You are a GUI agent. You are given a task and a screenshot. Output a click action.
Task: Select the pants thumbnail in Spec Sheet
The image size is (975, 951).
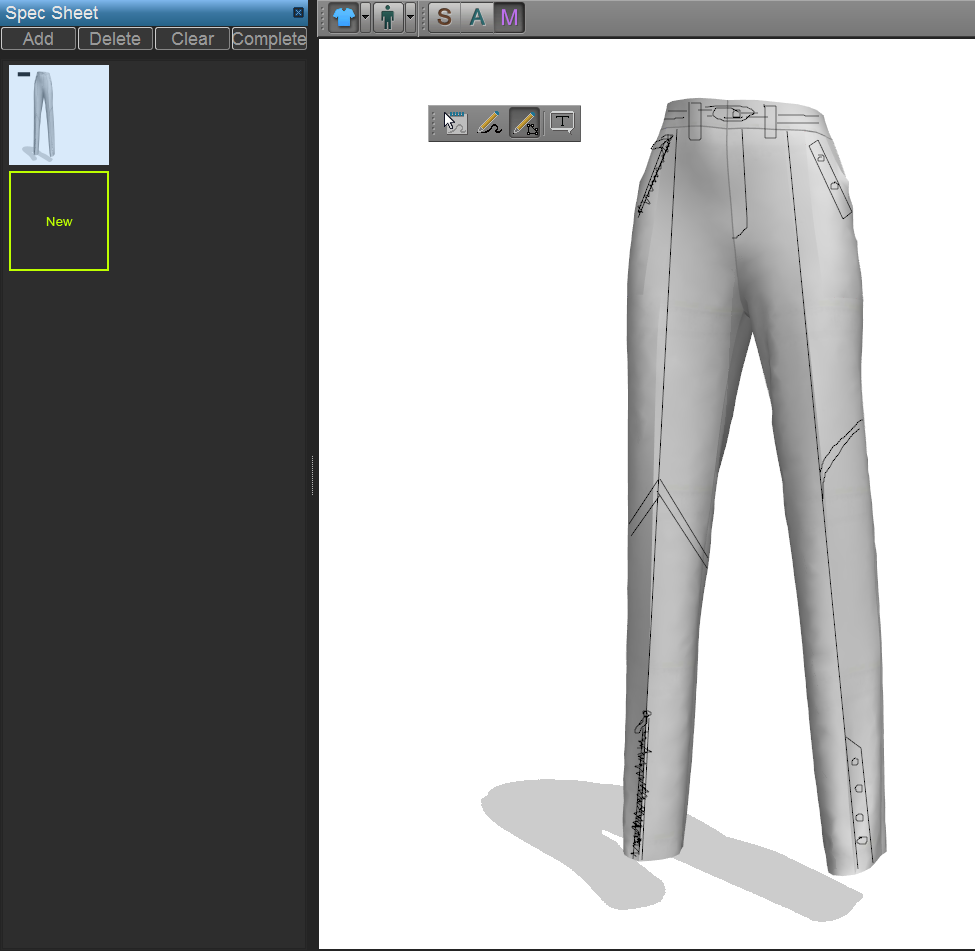59,115
